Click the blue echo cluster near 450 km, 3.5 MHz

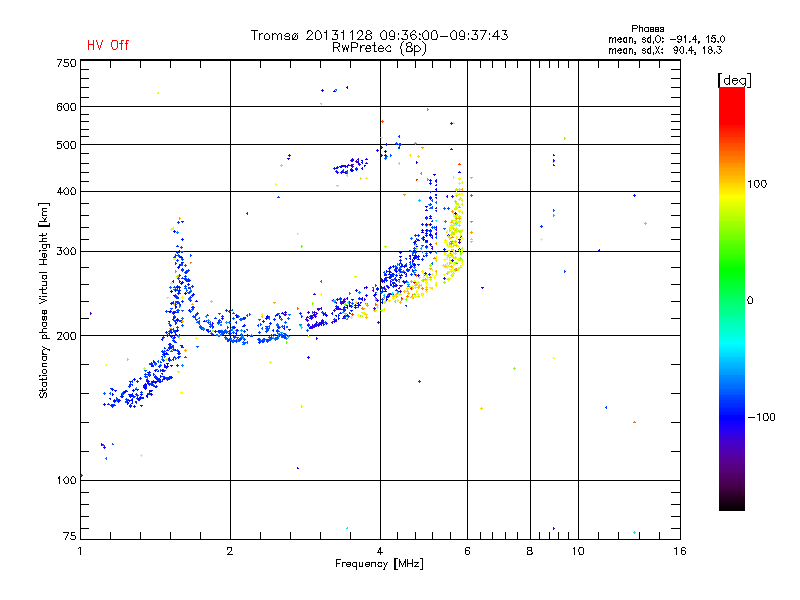(351, 166)
